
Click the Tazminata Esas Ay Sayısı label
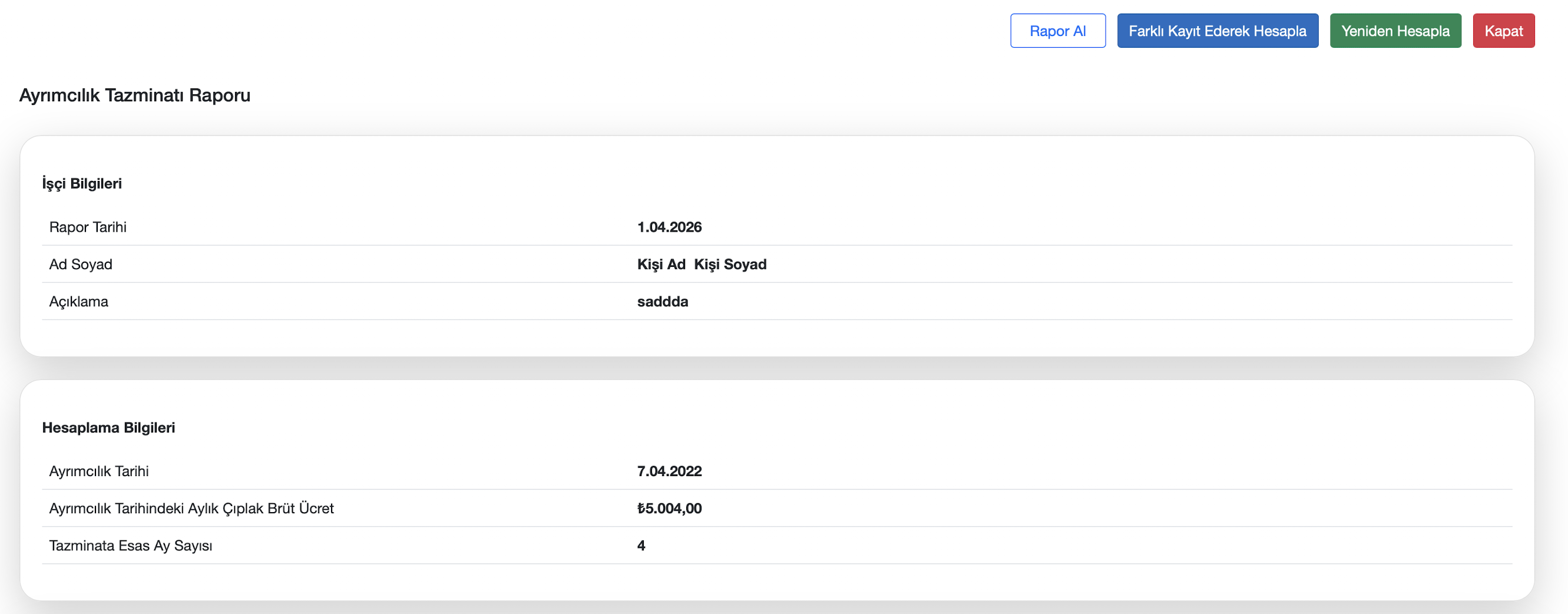tap(130, 546)
